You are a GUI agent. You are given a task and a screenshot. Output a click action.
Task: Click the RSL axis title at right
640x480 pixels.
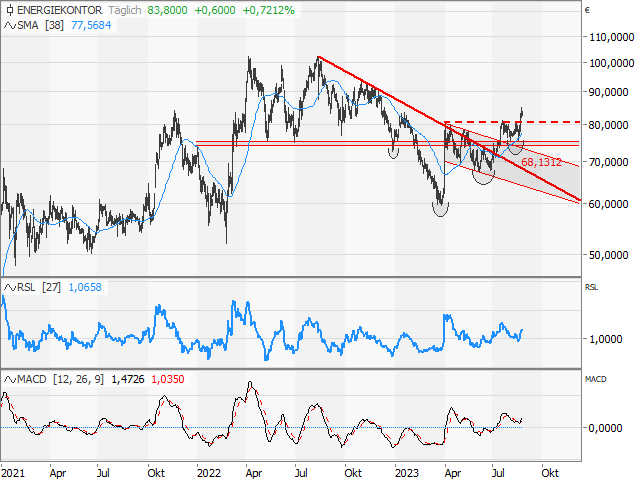click(x=591, y=287)
